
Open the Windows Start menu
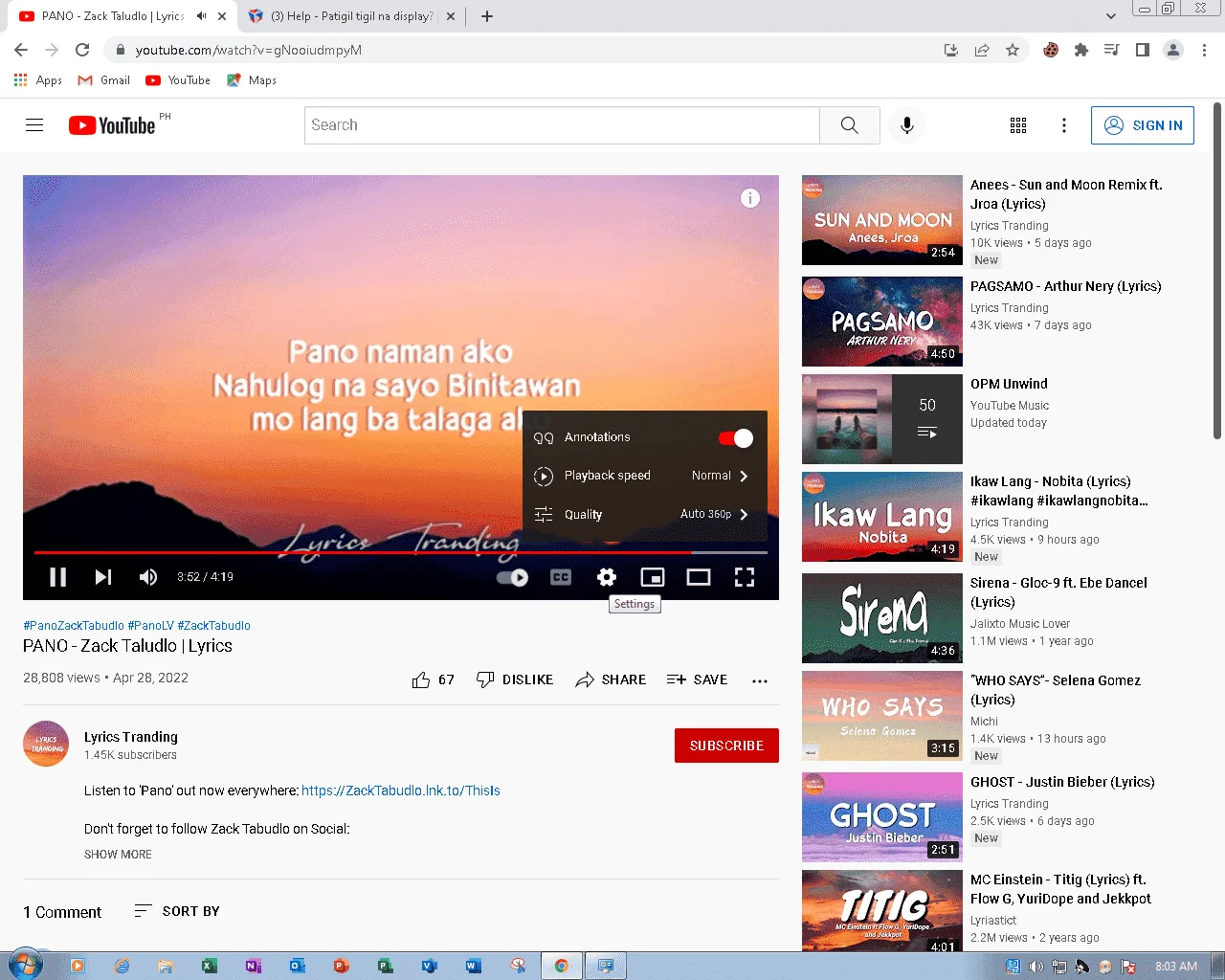25,965
